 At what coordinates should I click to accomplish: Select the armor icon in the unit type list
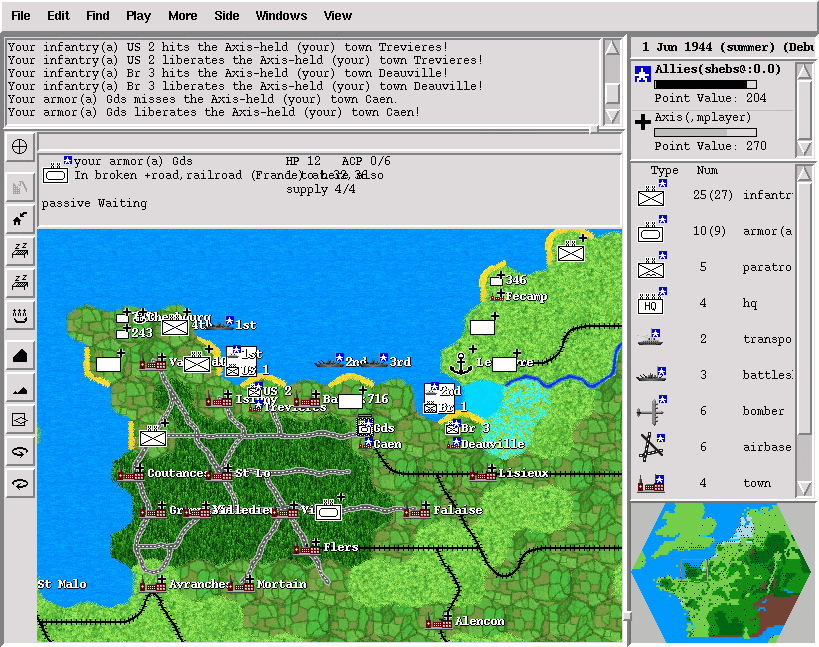point(651,230)
